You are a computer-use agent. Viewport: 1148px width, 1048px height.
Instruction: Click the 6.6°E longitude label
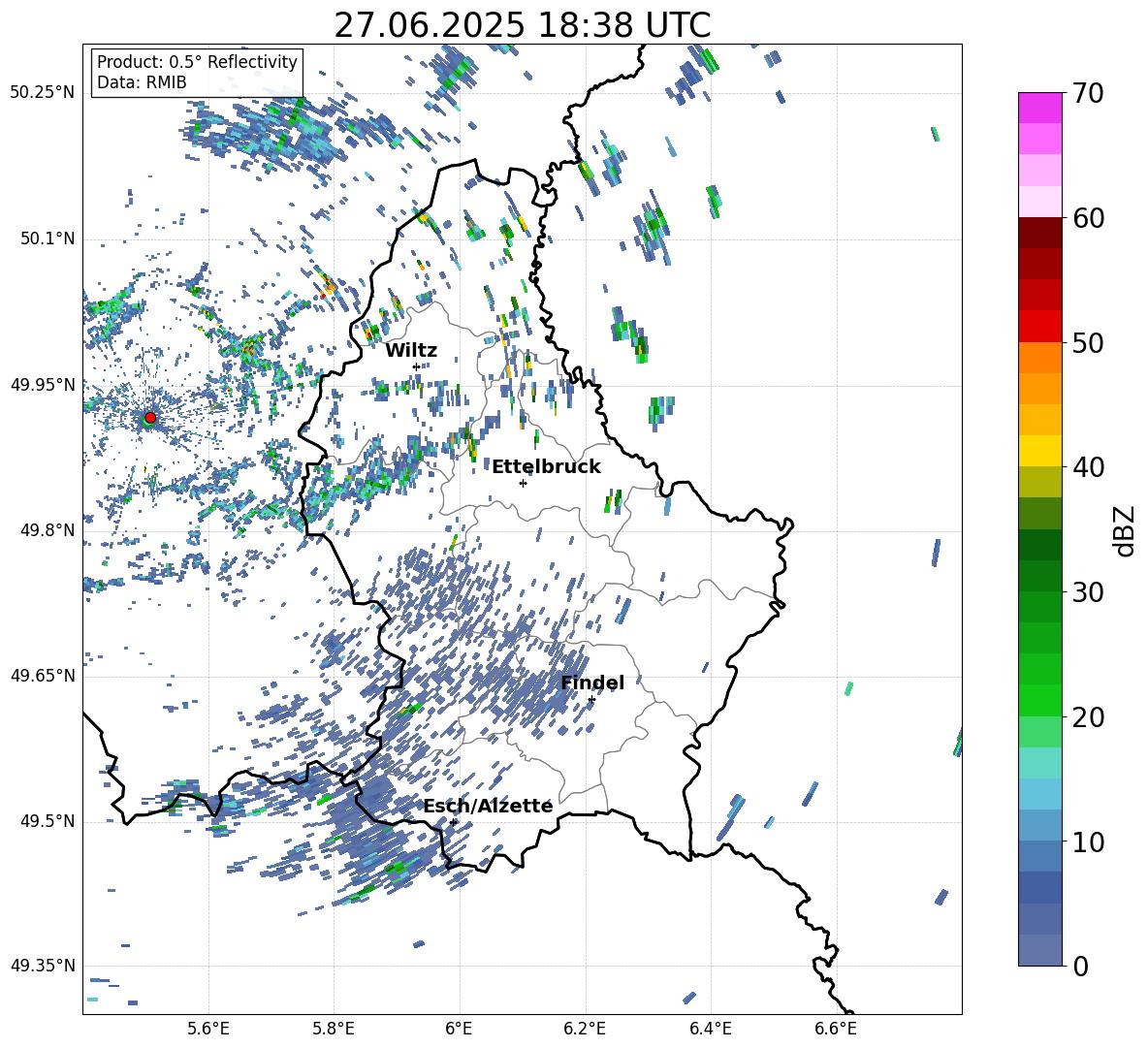coord(836,1029)
